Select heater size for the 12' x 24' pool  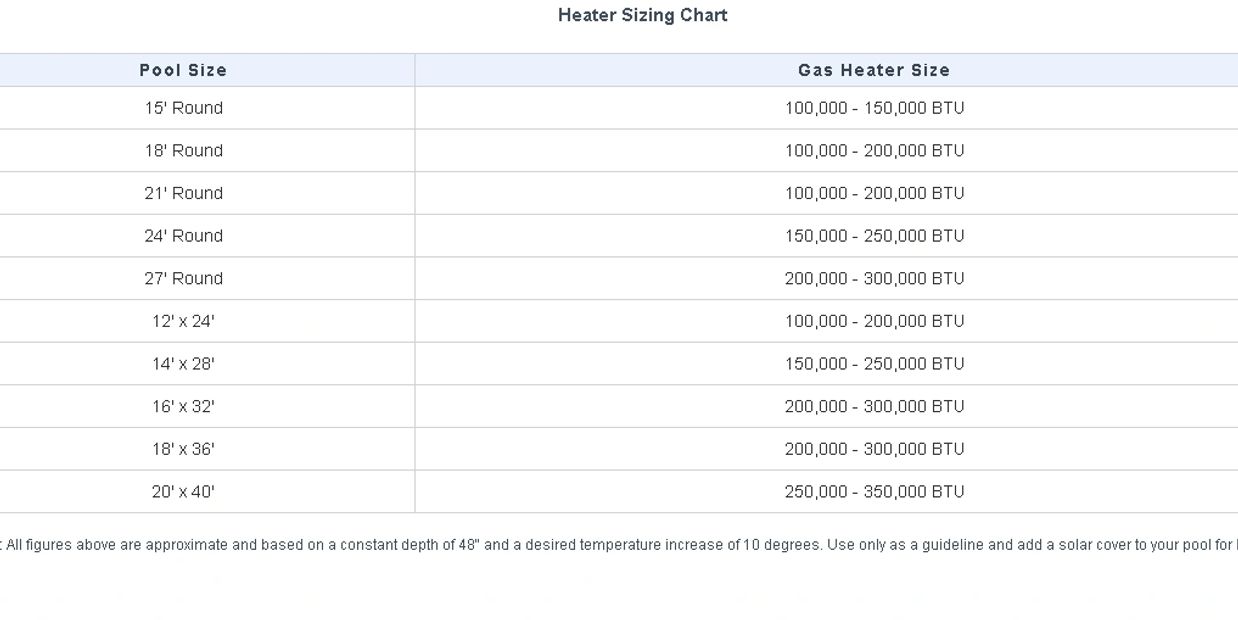[874, 321]
